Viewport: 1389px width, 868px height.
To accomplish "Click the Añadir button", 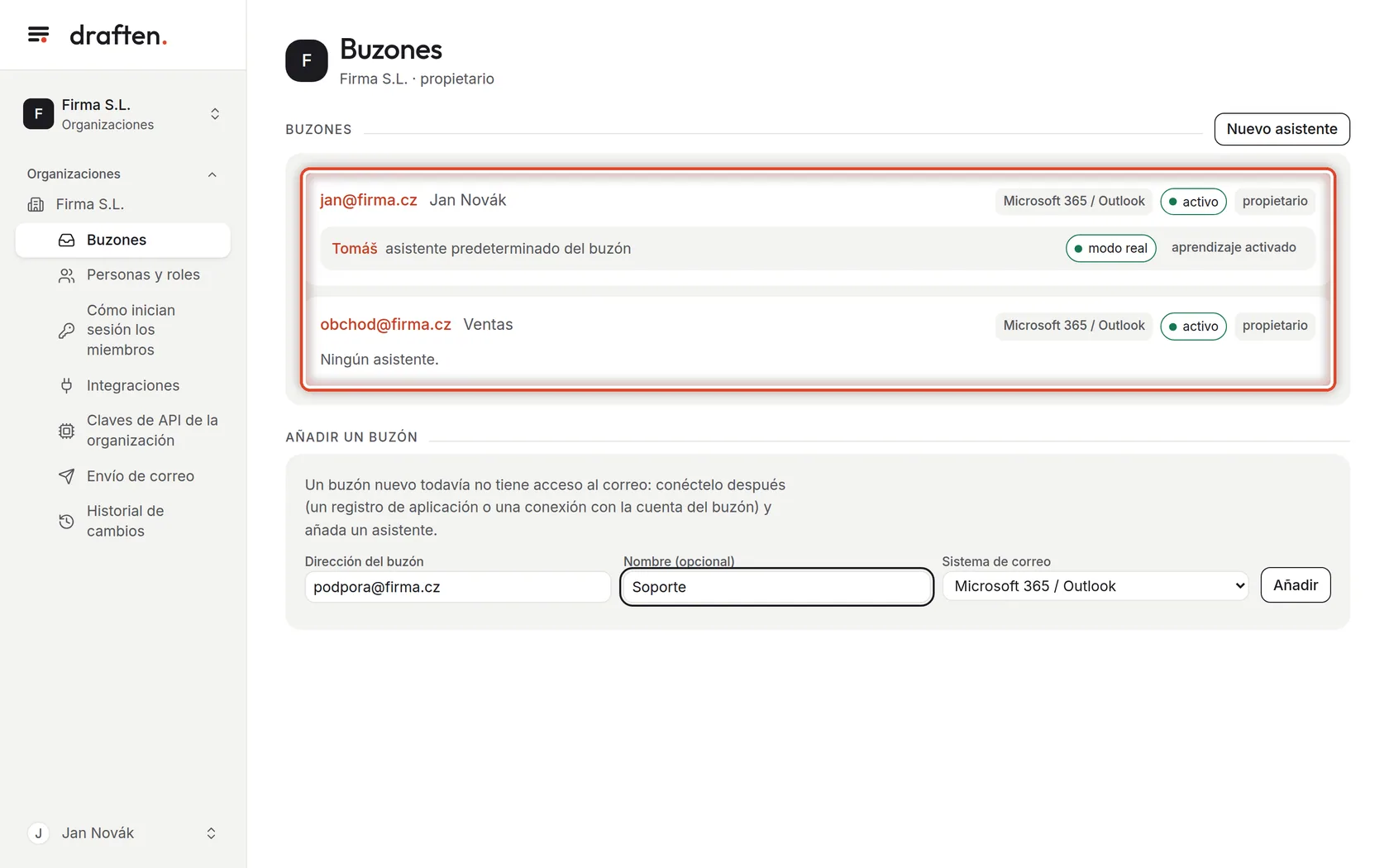I will click(1296, 585).
